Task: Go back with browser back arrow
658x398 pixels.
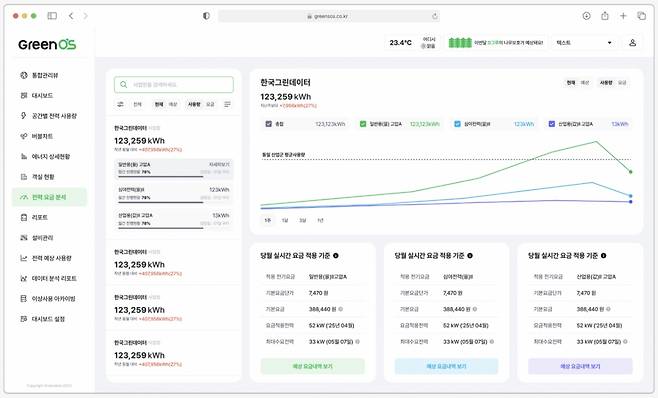Action: click(x=71, y=16)
